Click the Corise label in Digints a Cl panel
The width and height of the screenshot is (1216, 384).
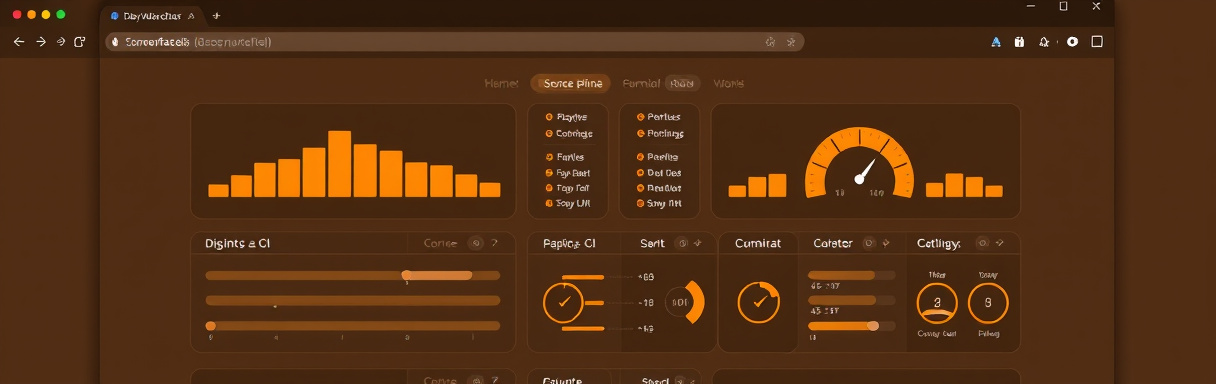coord(440,243)
